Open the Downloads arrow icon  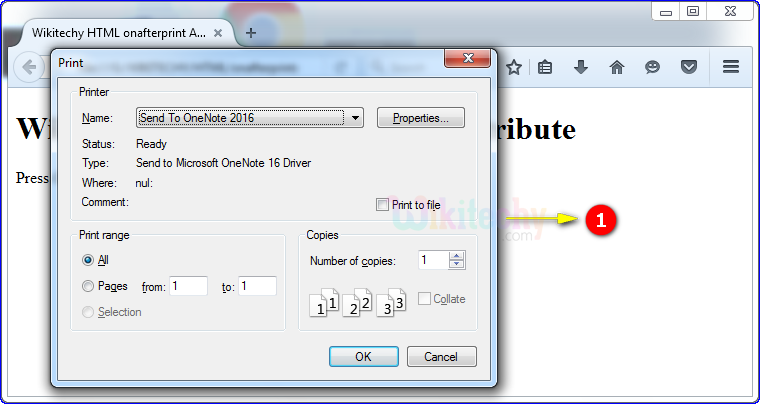(x=581, y=68)
